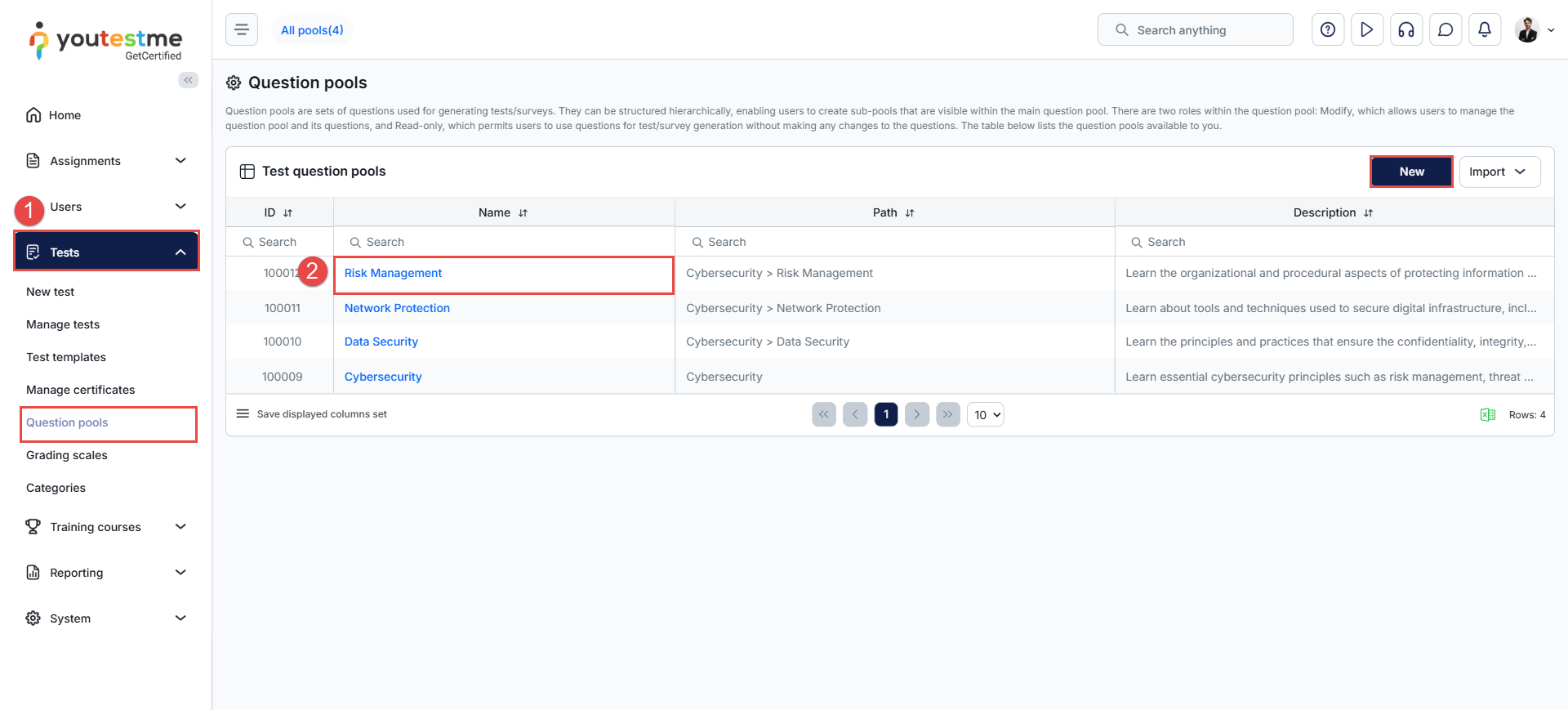Collapse sidebar with double-chevron icon
1568x710 pixels.
[x=189, y=80]
